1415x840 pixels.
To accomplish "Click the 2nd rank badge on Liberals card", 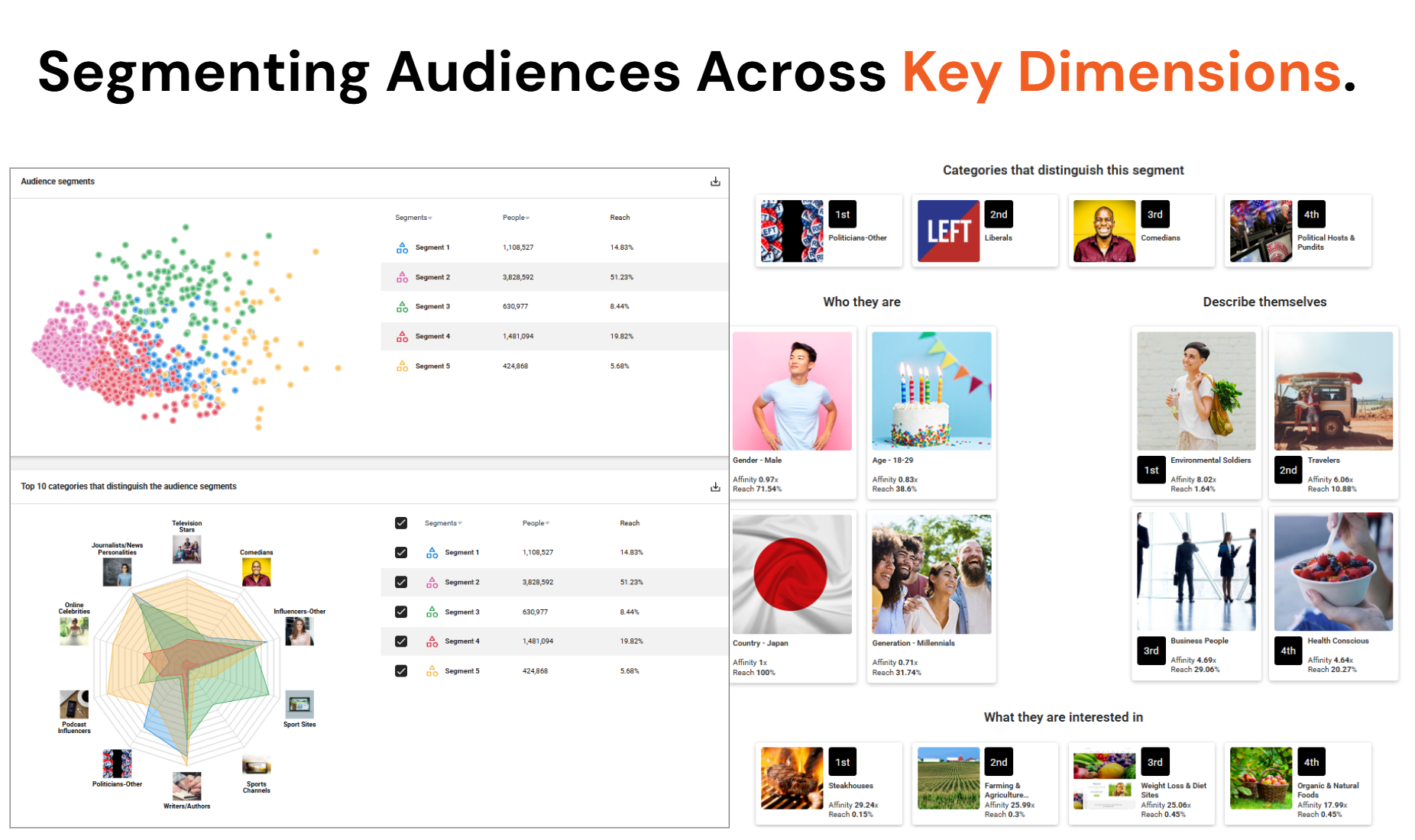I will click(999, 215).
